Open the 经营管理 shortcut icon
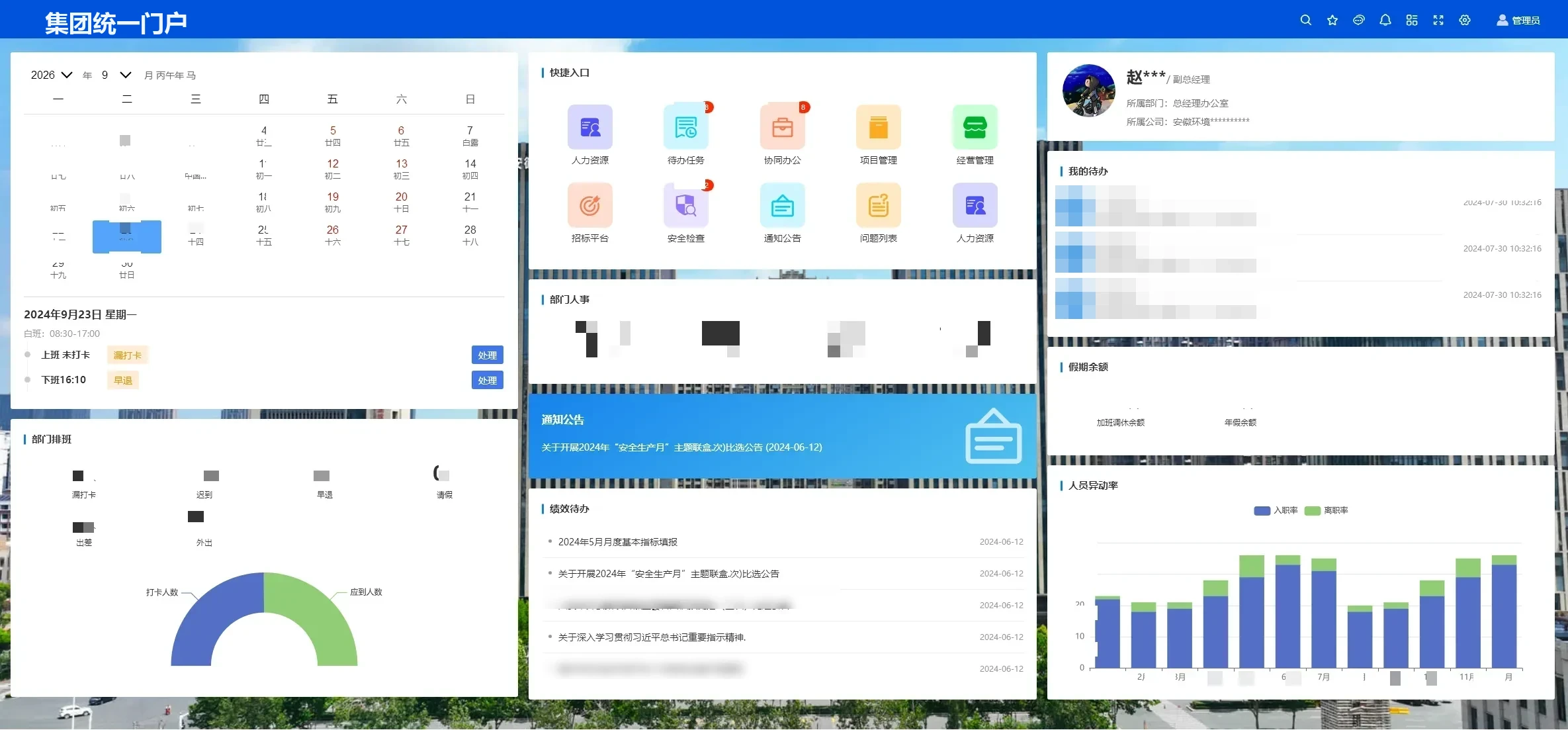This screenshot has height=730, width=1568. 975,127
